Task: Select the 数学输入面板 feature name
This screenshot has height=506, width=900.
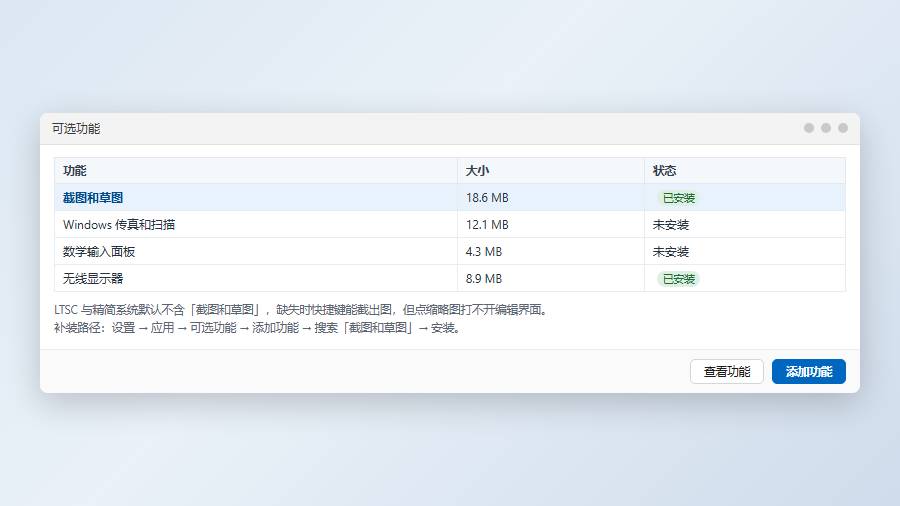Action: tap(99, 251)
